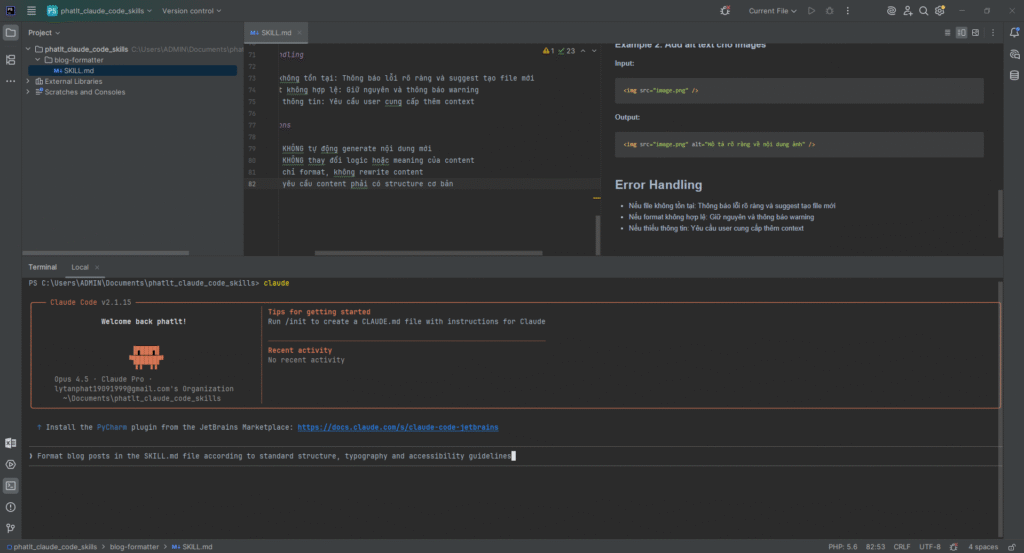Switch to editor and preview split view
Screen dimensions: 1024x553
(962, 33)
